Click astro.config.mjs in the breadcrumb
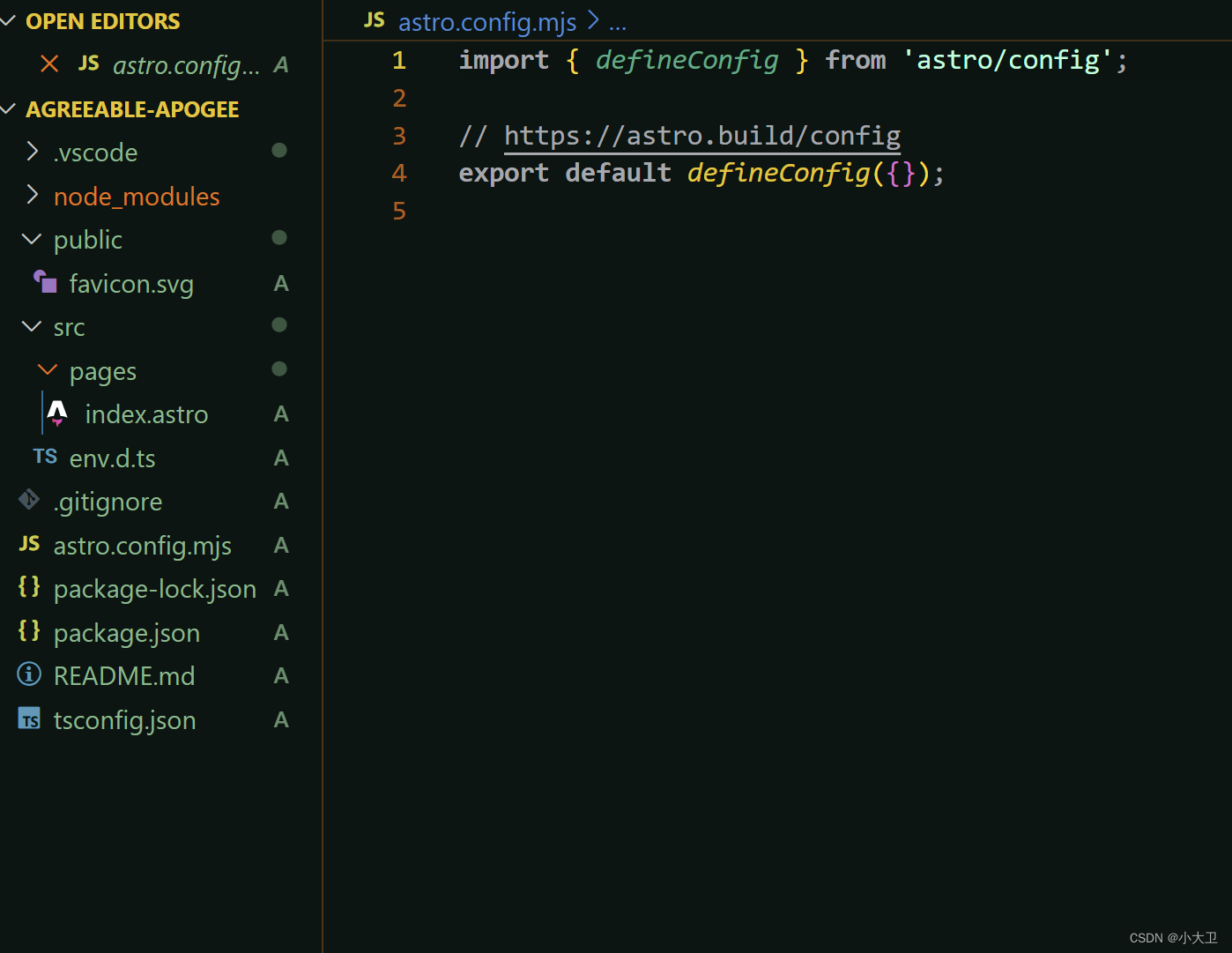 (x=487, y=22)
